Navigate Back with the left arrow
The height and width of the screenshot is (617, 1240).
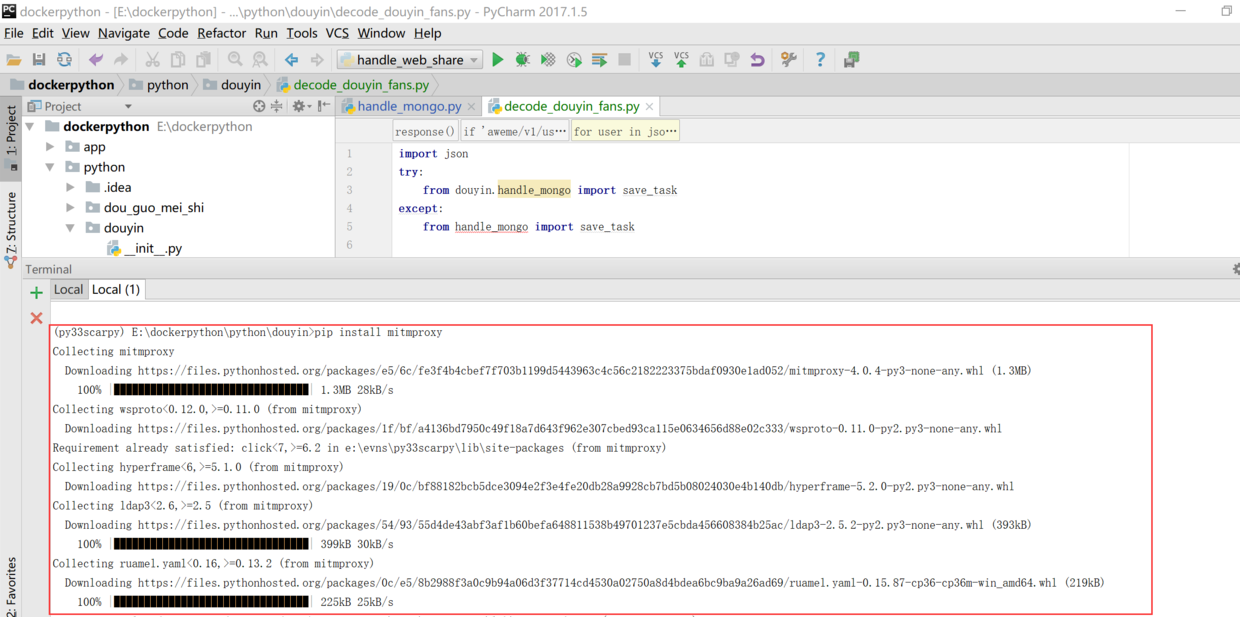291,60
